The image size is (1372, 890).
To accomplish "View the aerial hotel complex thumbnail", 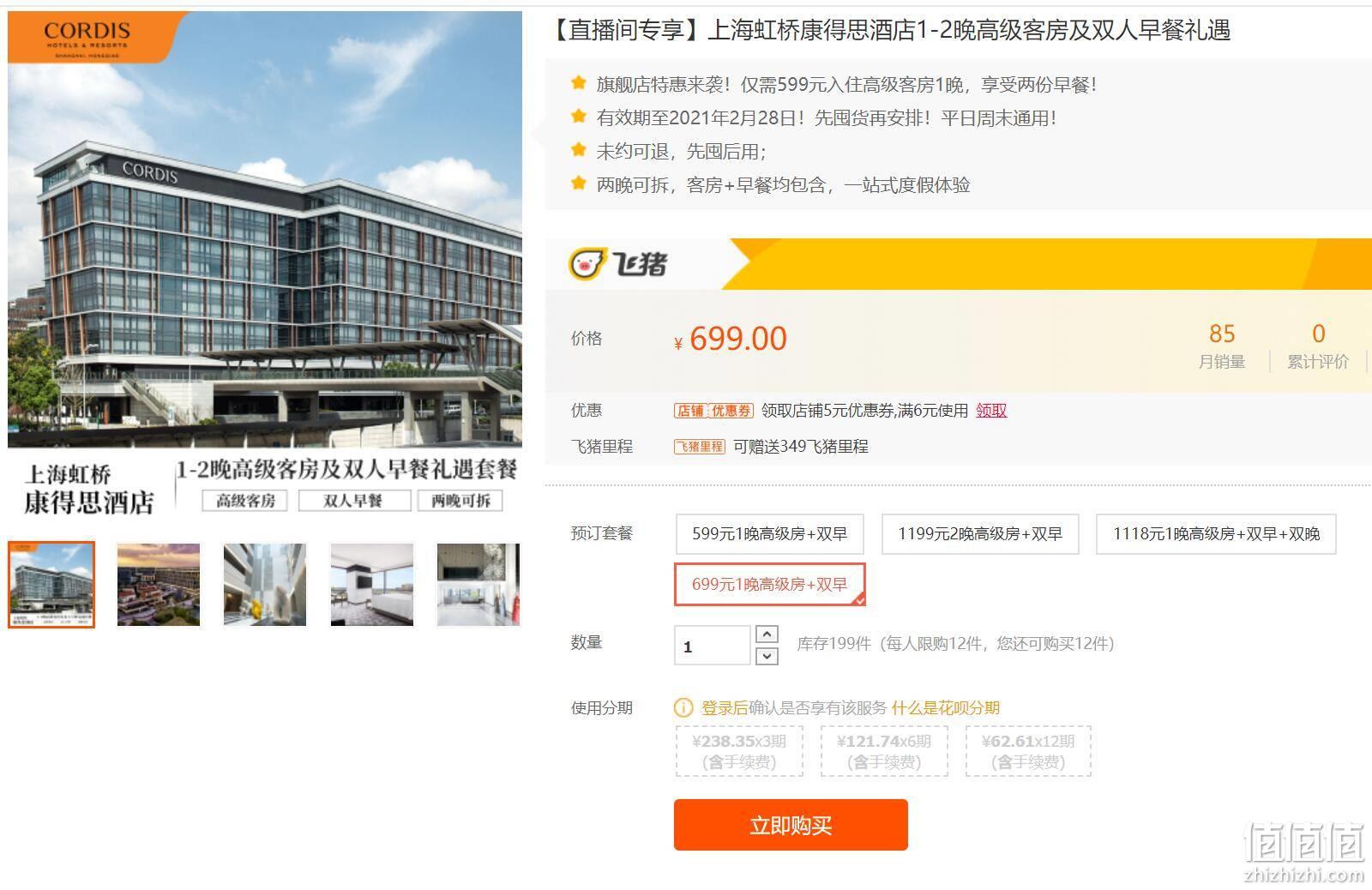I will click(158, 585).
